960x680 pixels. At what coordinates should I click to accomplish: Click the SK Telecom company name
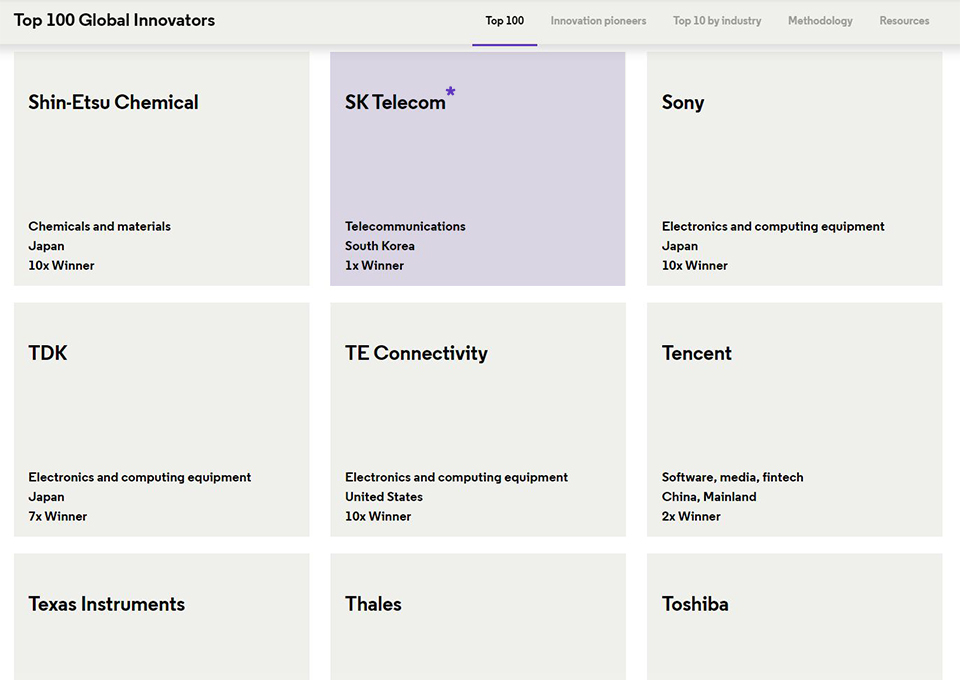click(395, 103)
